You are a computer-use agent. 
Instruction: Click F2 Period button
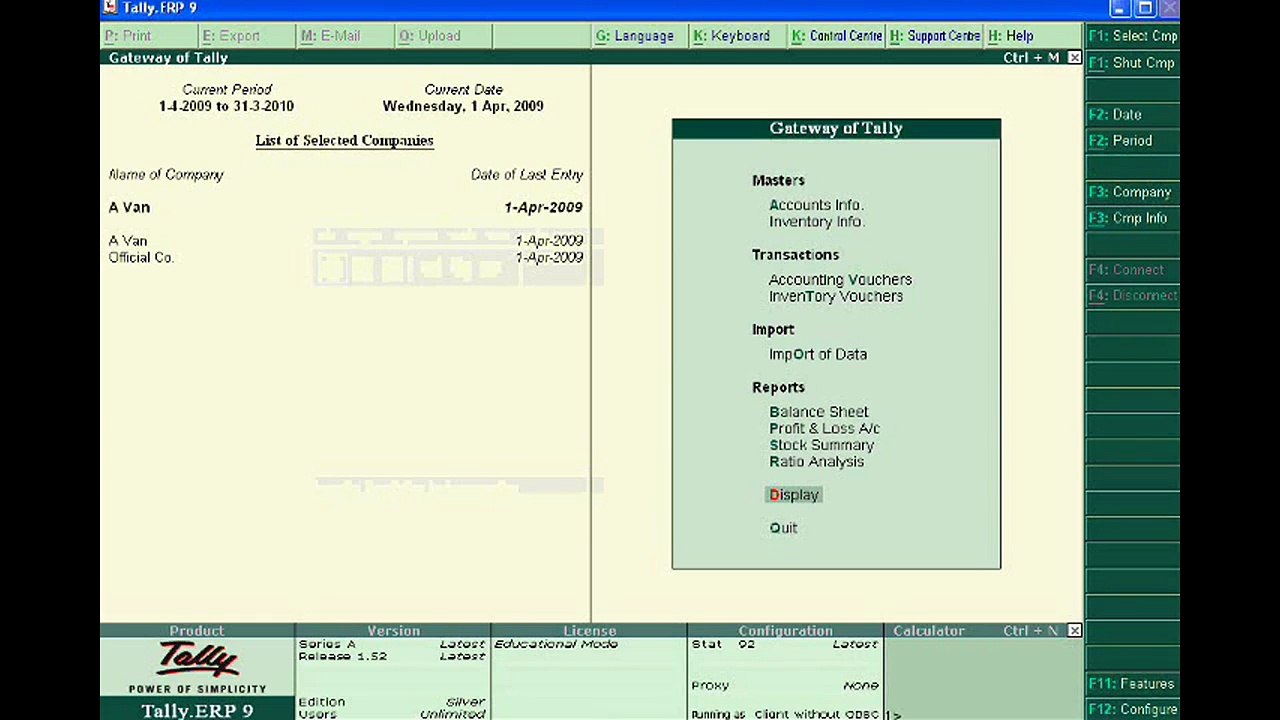pos(1133,141)
